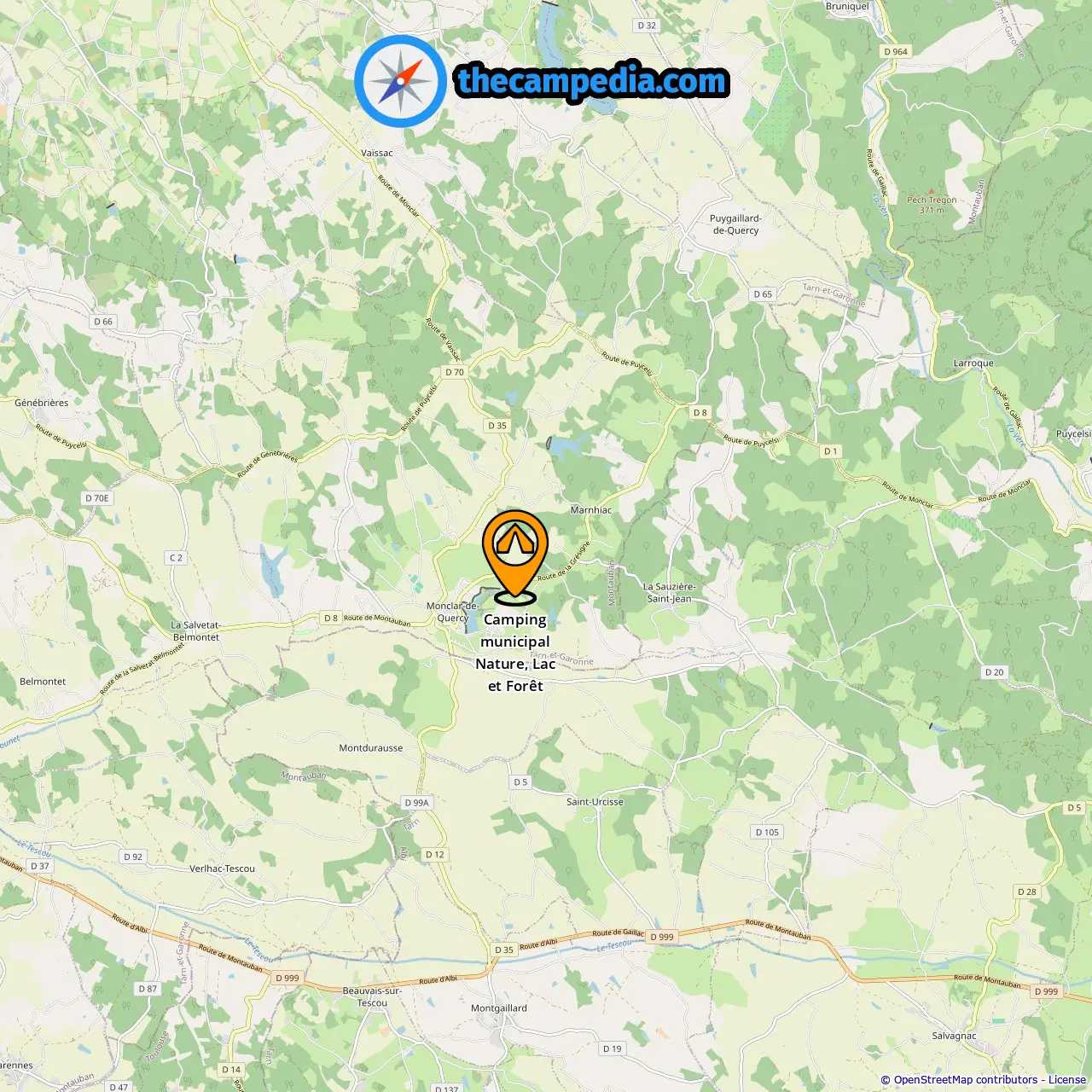Click the D 105 road shield
The image size is (1092, 1092).
[x=767, y=832]
